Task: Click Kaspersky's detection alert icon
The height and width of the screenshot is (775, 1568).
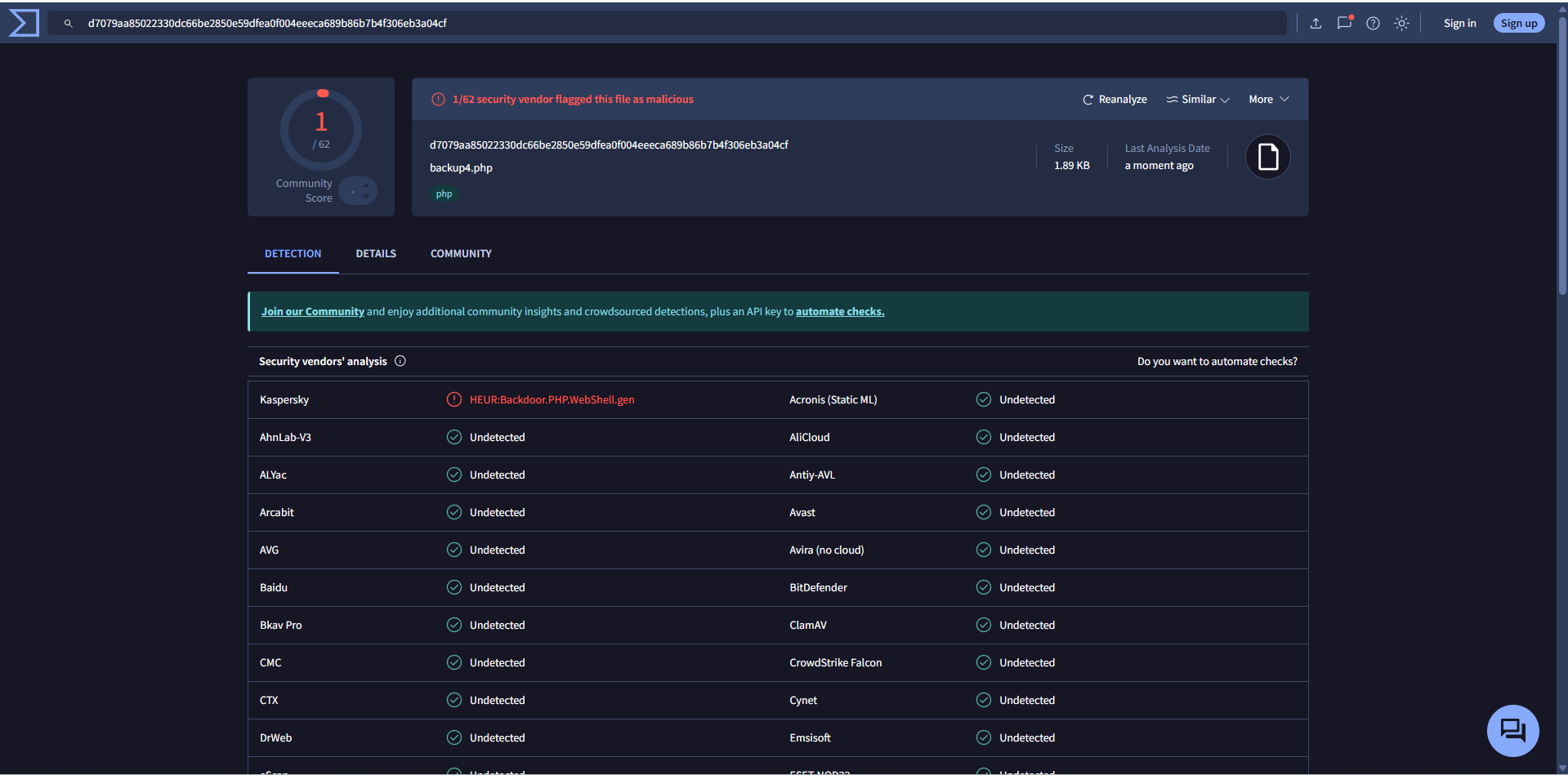Action: pos(454,399)
